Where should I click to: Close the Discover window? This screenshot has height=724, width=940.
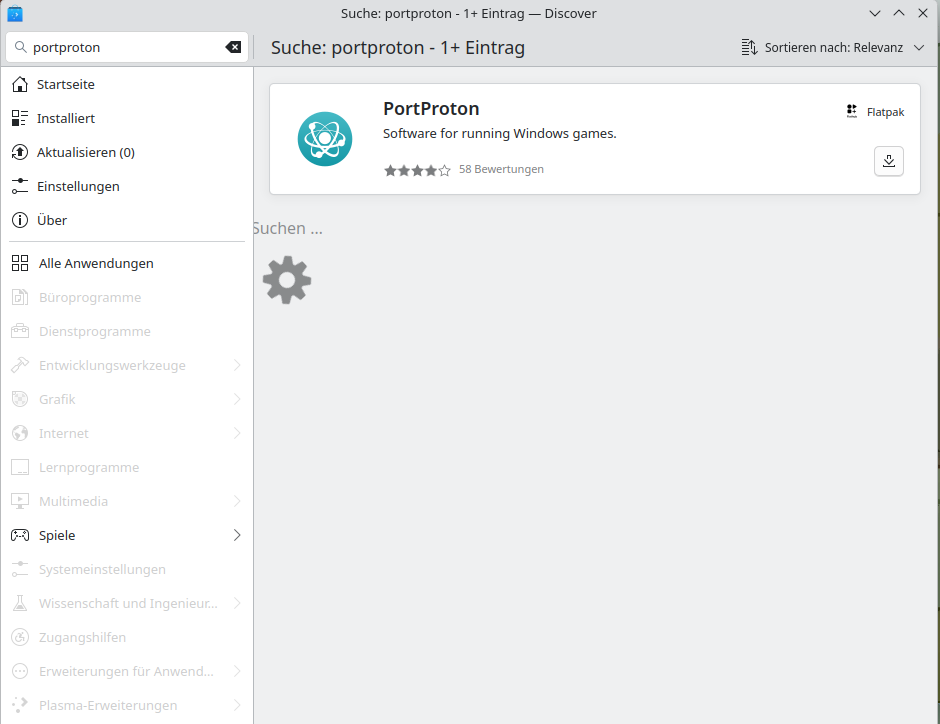(923, 13)
